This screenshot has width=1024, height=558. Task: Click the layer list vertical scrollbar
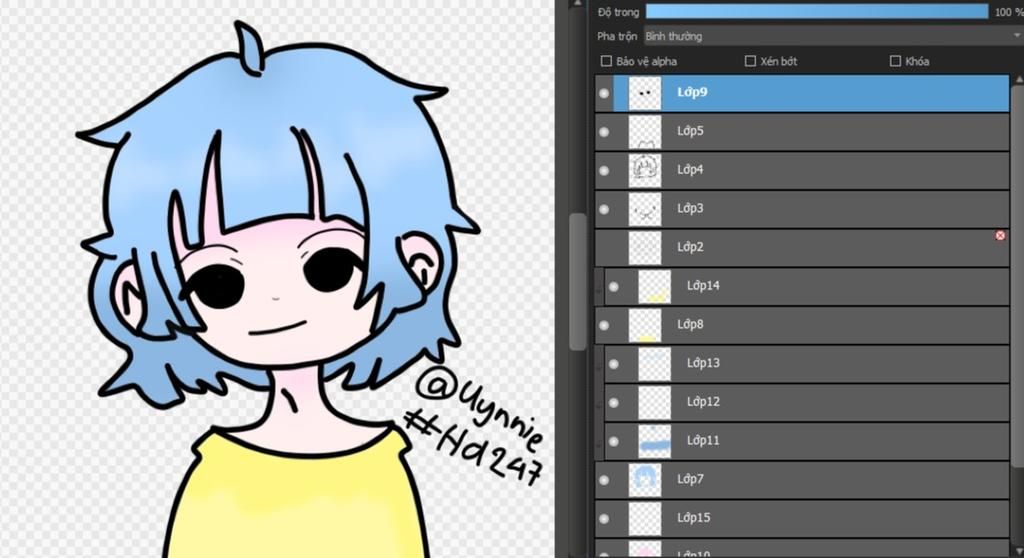click(x=1018, y=274)
